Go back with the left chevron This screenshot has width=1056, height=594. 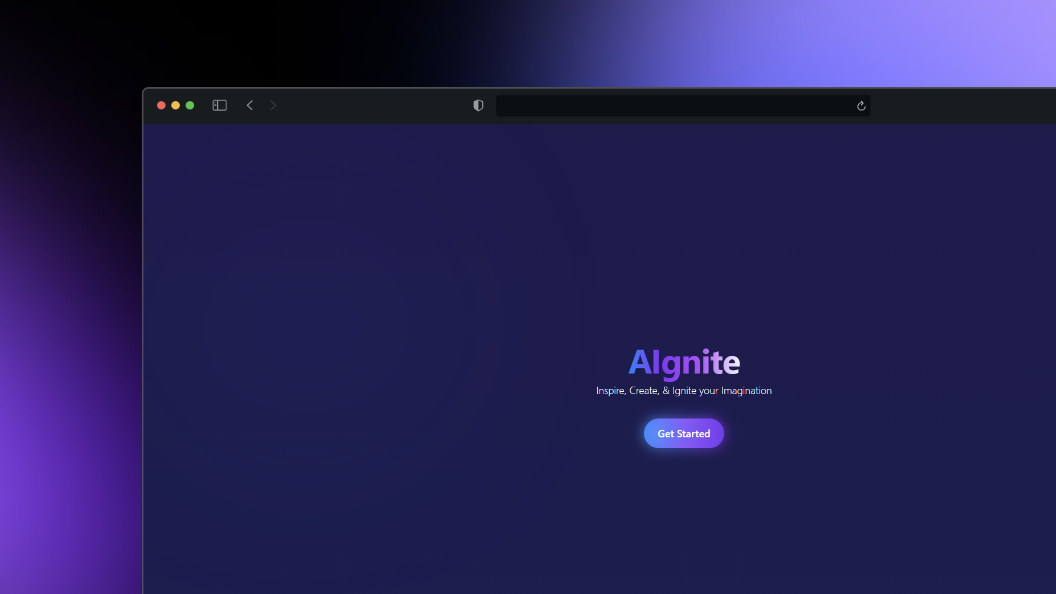point(250,105)
